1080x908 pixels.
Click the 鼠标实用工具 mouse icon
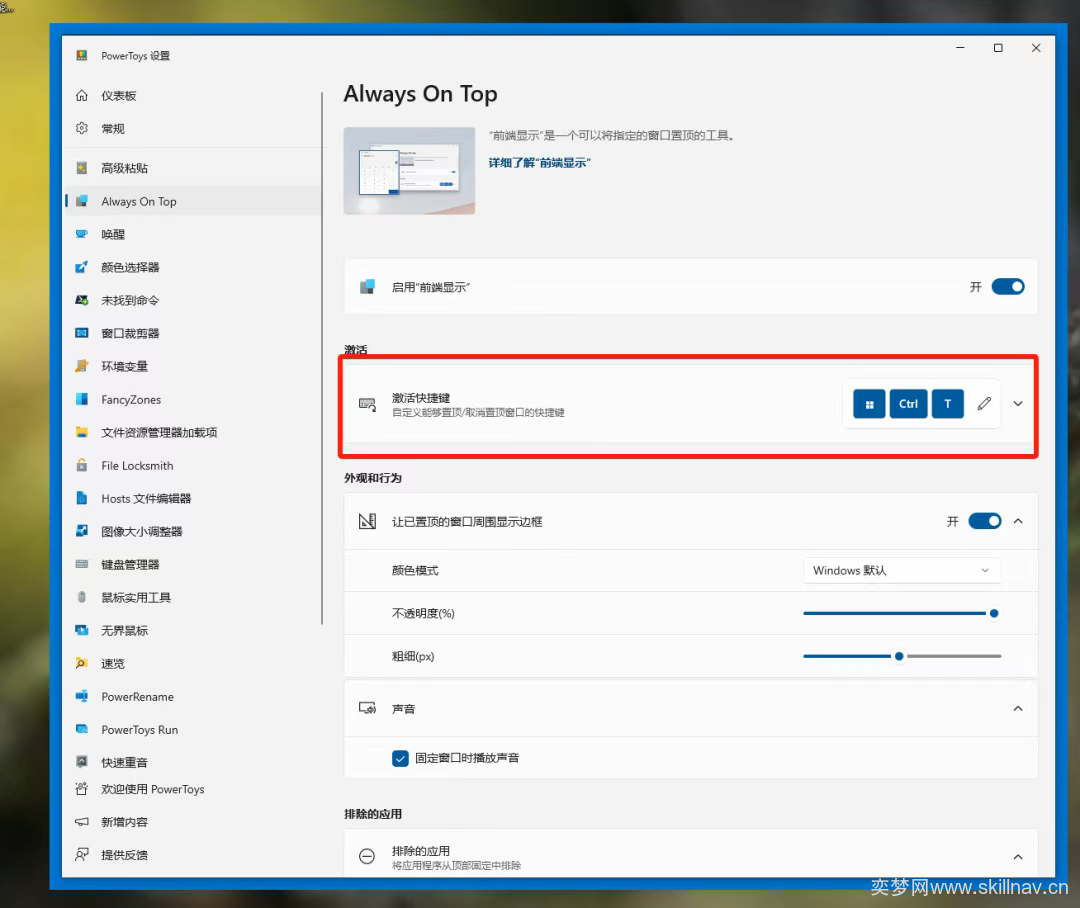[x=82, y=597]
